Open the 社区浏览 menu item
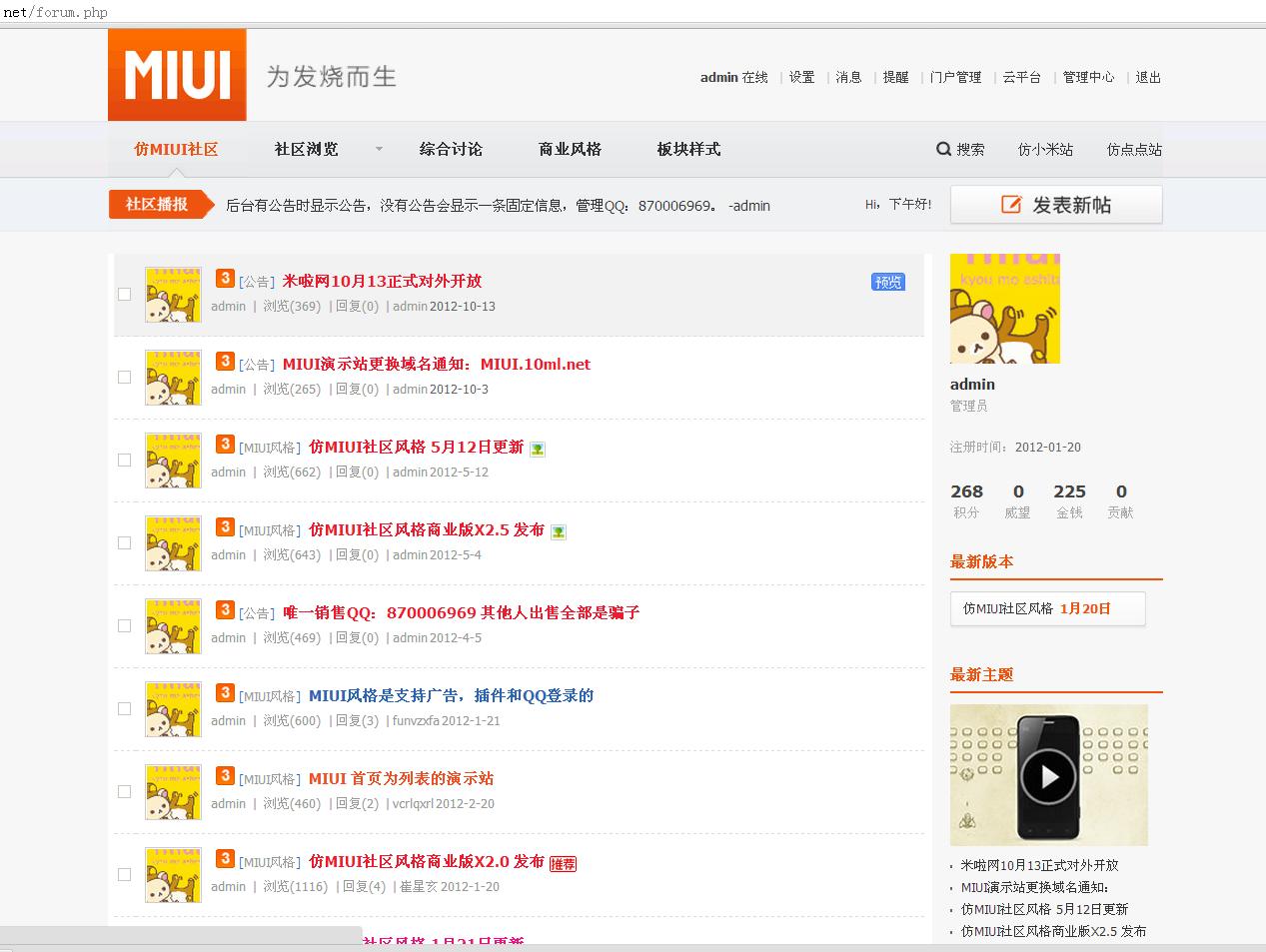The height and width of the screenshot is (952, 1266). click(307, 149)
